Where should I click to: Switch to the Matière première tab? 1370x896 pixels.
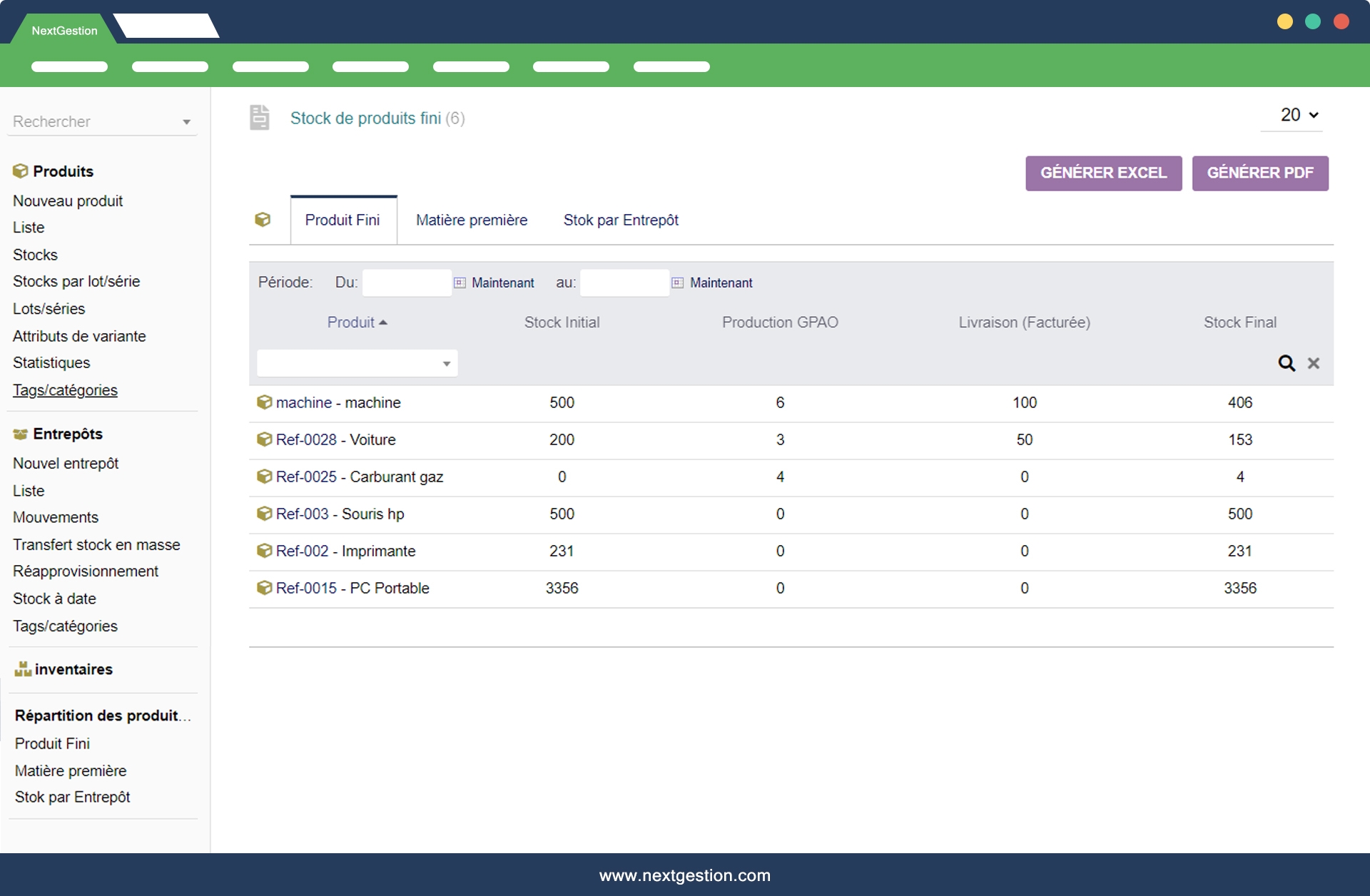[x=471, y=220]
